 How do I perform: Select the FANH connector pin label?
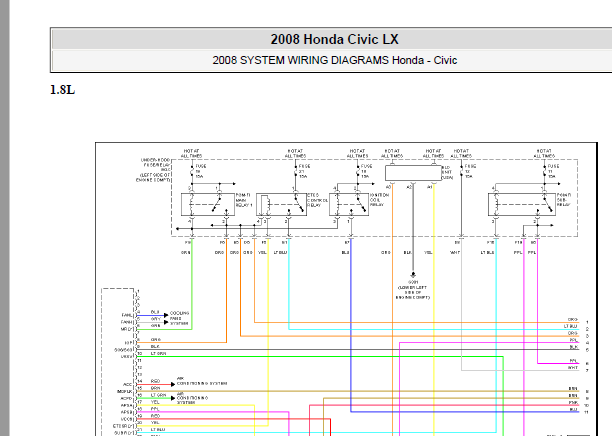[x=127, y=322]
